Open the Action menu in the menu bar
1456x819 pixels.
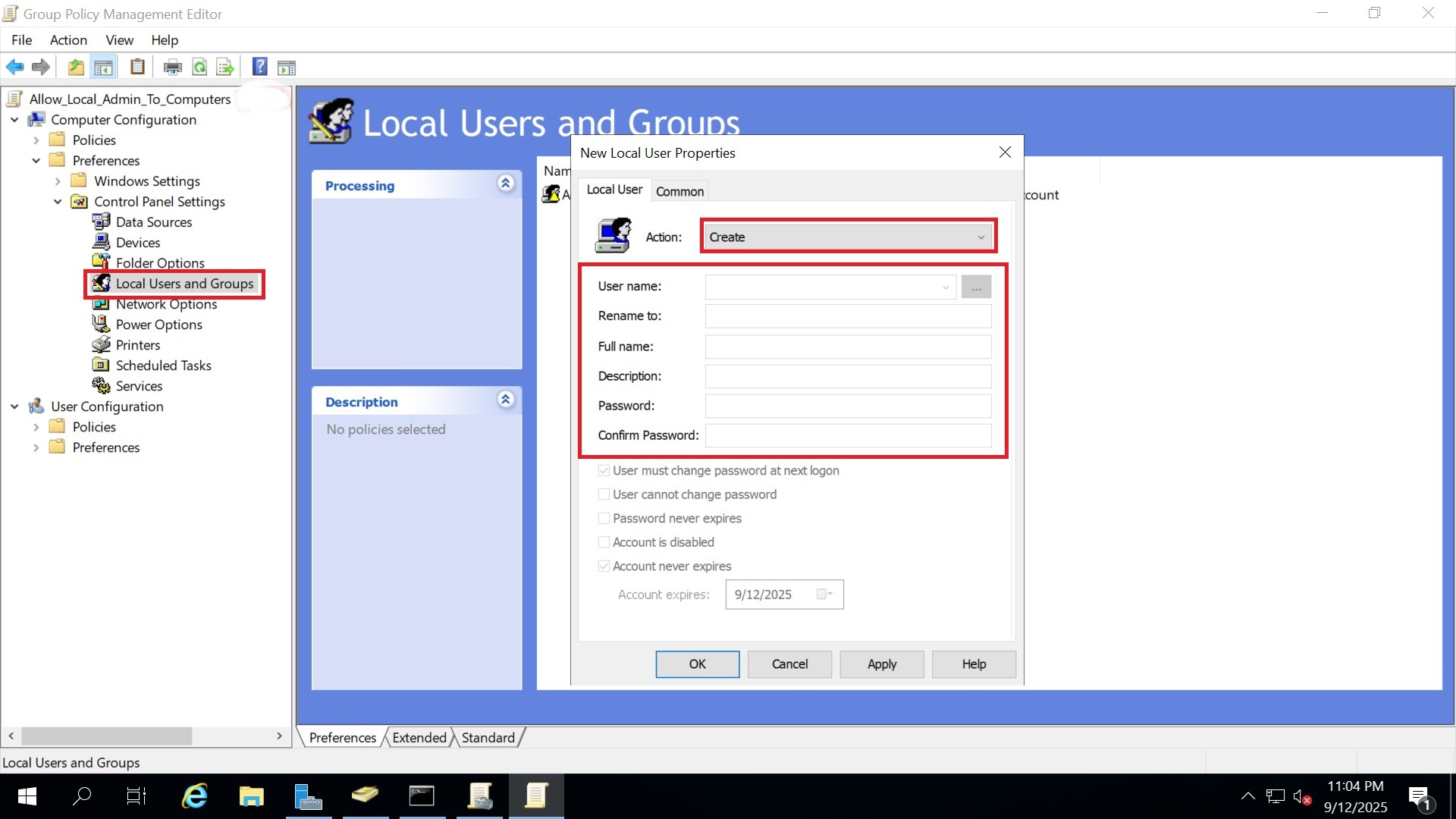pyautogui.click(x=68, y=40)
